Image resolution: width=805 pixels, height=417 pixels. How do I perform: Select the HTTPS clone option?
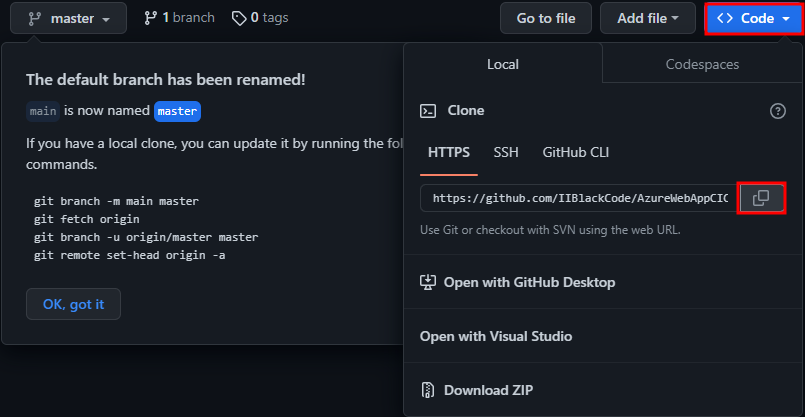(449, 153)
